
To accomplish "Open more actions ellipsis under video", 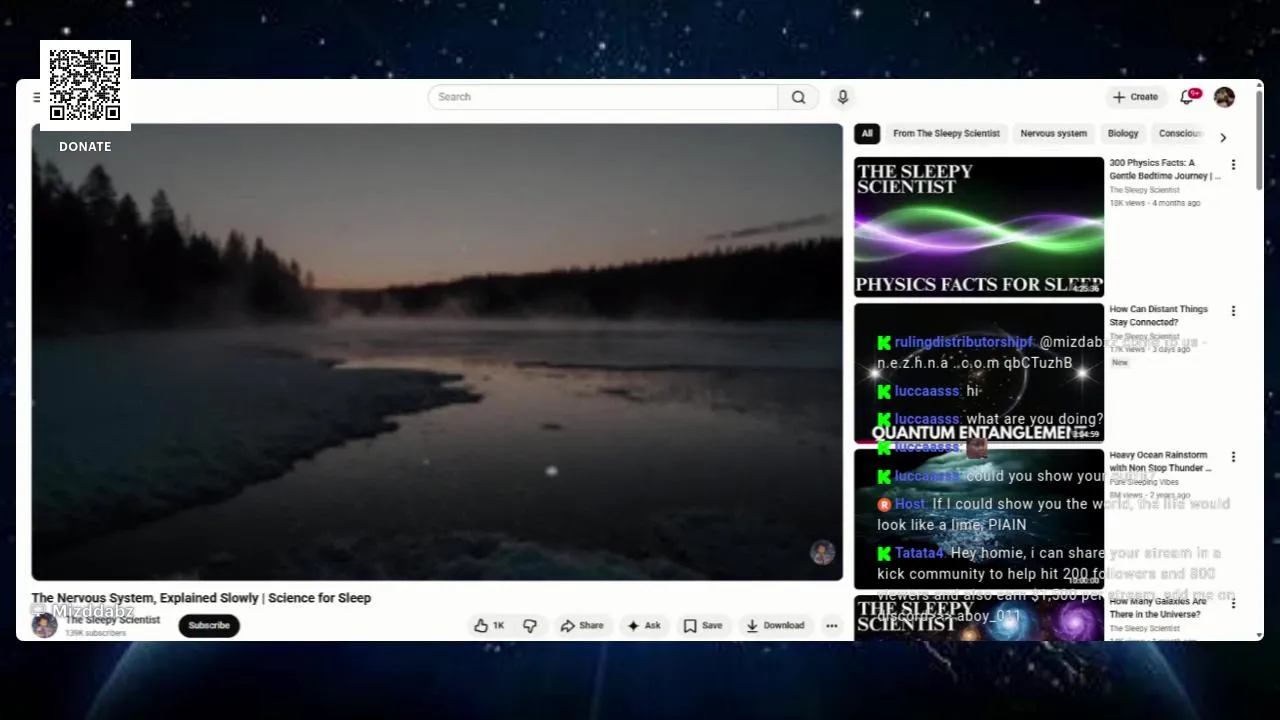I will [x=831, y=625].
